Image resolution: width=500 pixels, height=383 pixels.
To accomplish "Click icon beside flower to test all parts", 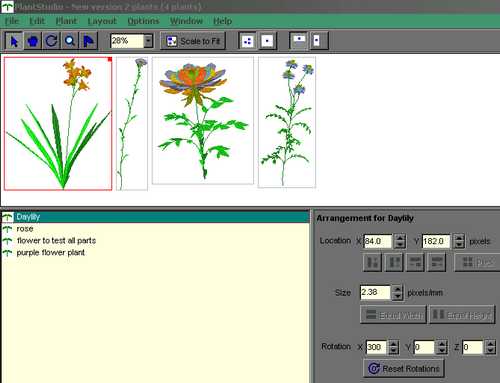I will [7, 241].
